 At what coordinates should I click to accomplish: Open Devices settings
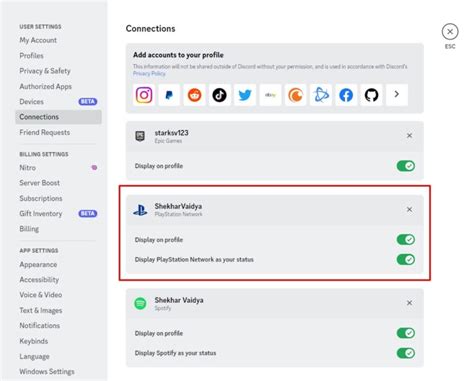(x=58, y=102)
